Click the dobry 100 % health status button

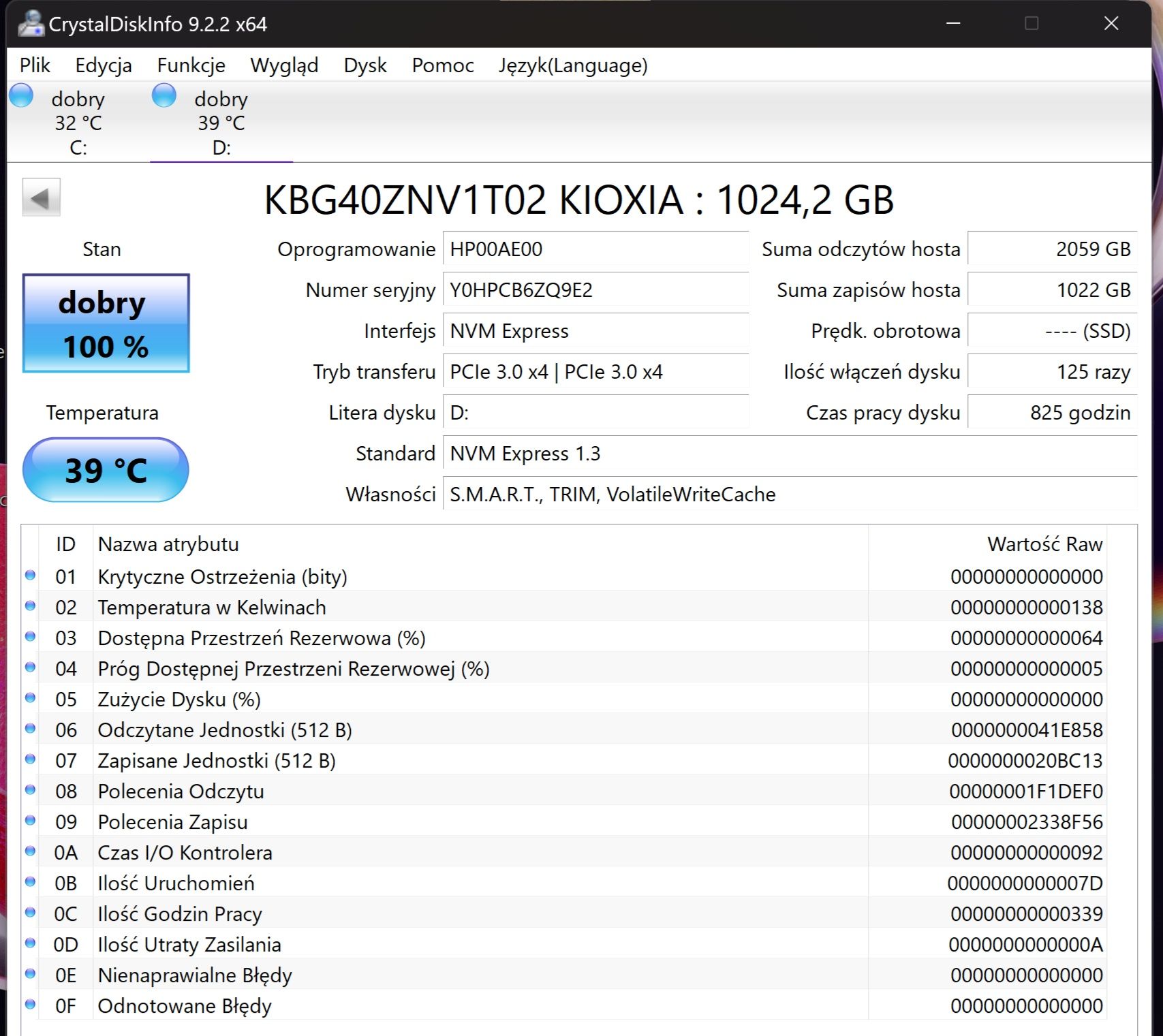tap(106, 323)
